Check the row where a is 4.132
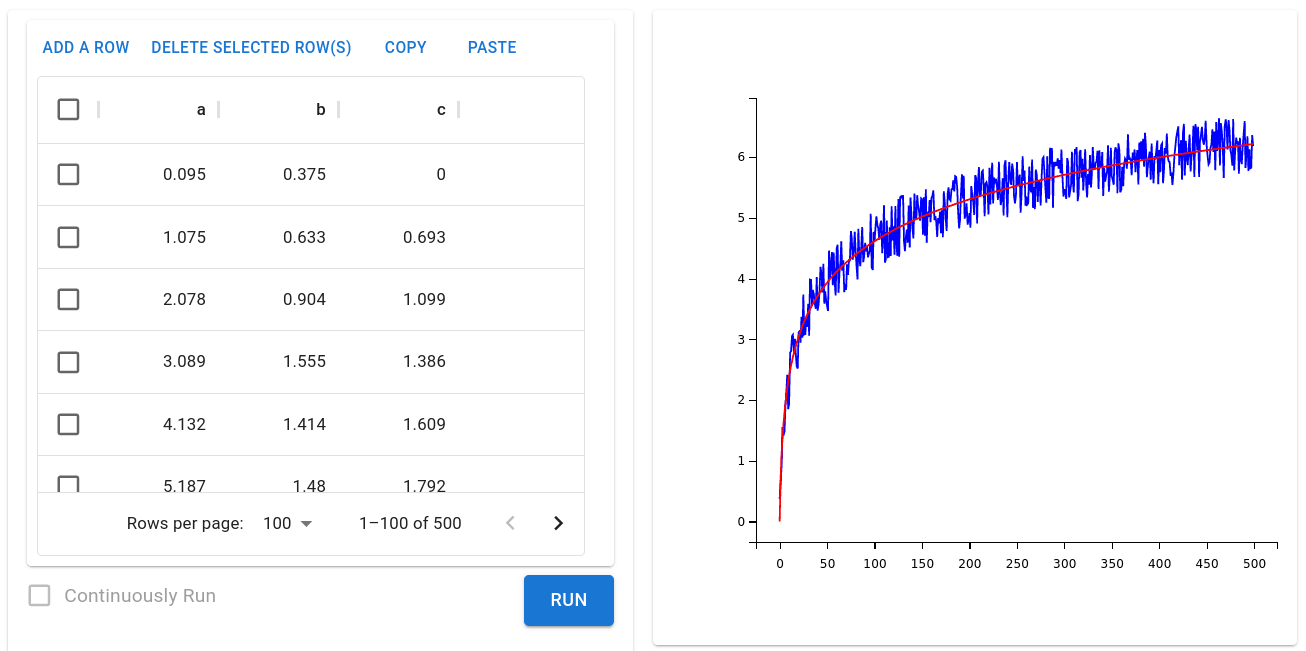1306x651 pixels. 68,423
